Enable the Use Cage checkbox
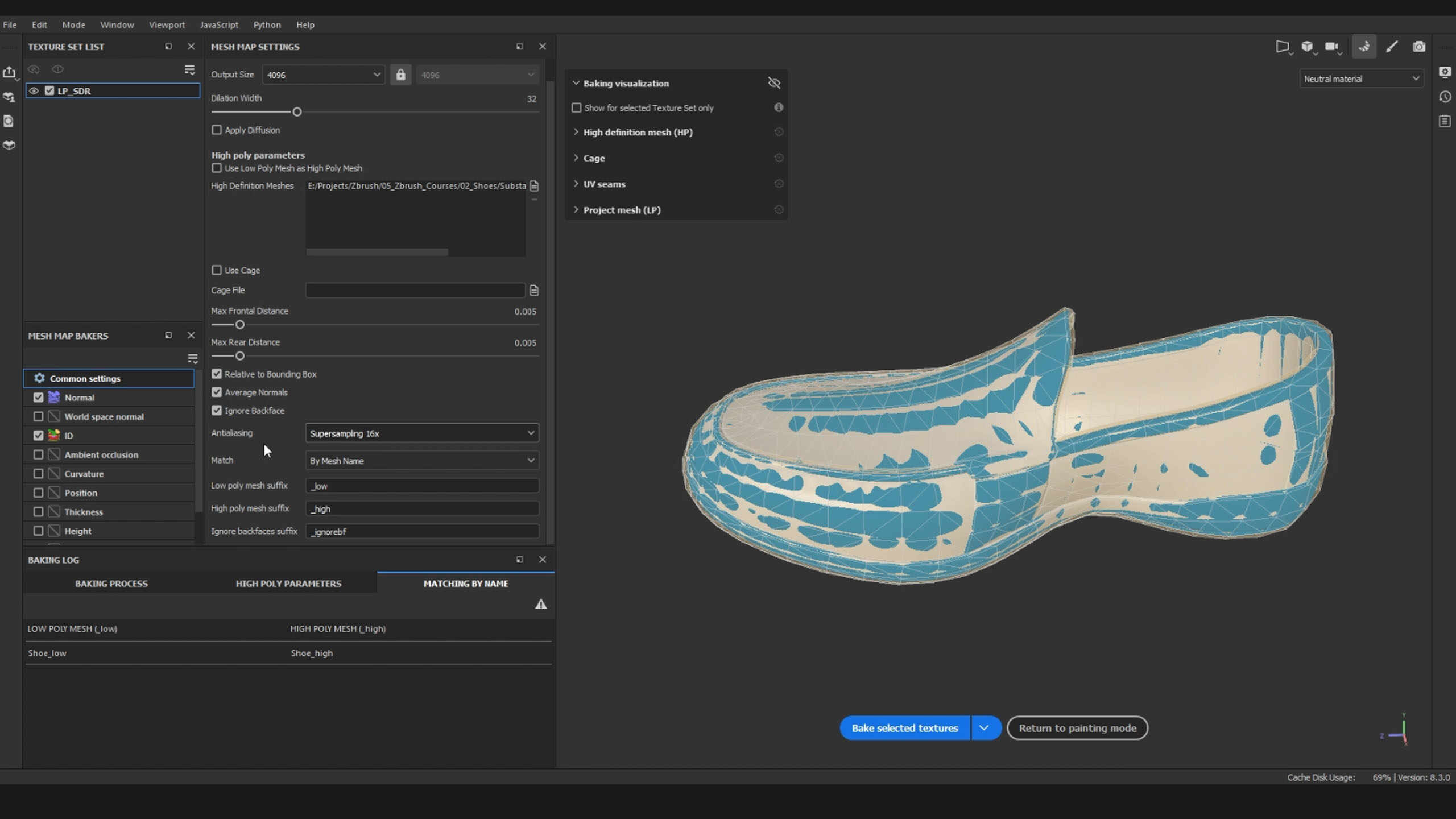Image resolution: width=1456 pixels, height=819 pixels. (x=217, y=270)
